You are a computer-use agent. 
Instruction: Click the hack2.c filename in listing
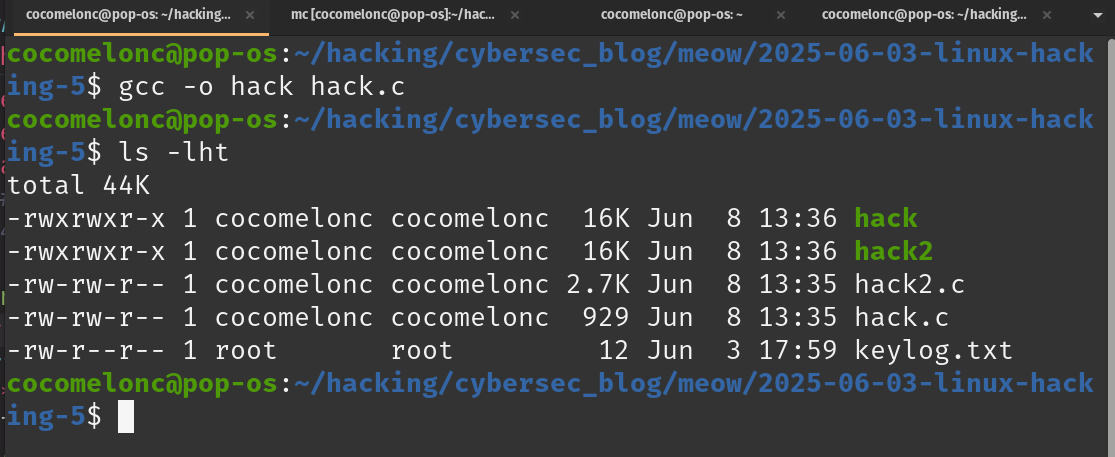(x=909, y=285)
